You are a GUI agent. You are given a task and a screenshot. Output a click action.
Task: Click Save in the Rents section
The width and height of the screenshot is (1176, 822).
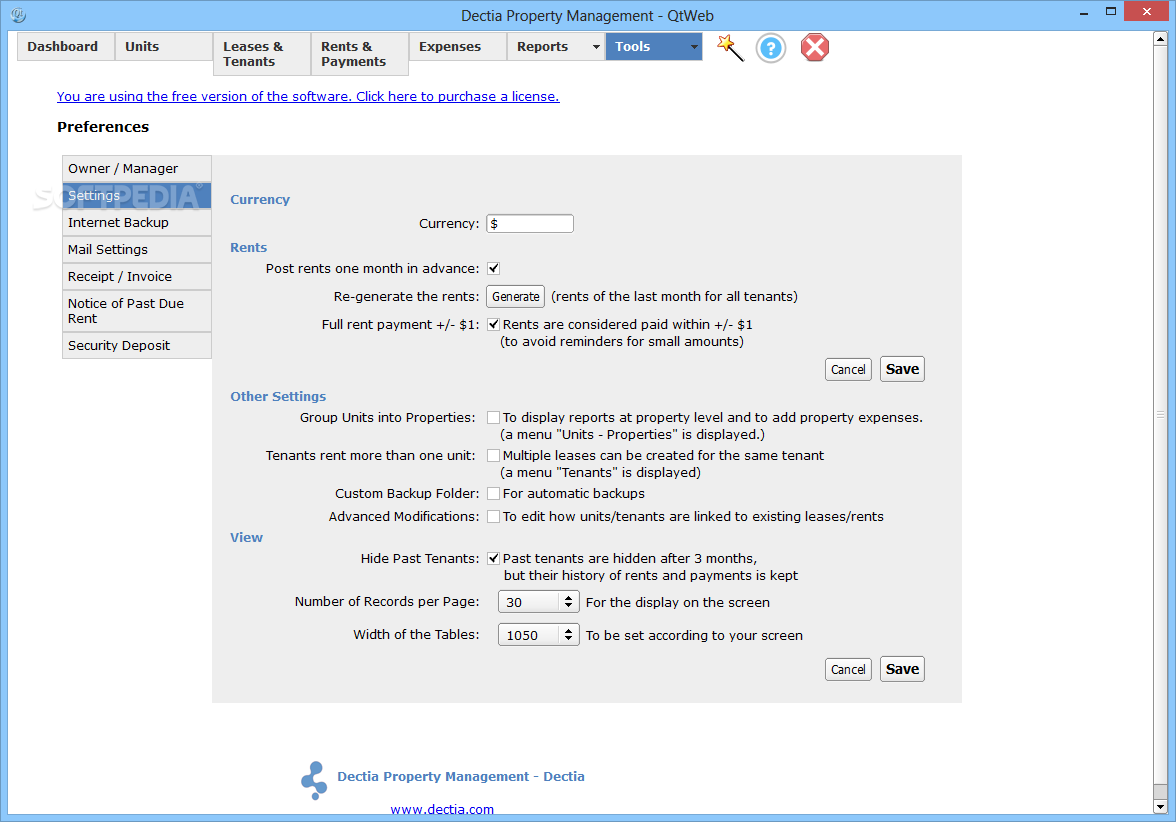(x=902, y=369)
